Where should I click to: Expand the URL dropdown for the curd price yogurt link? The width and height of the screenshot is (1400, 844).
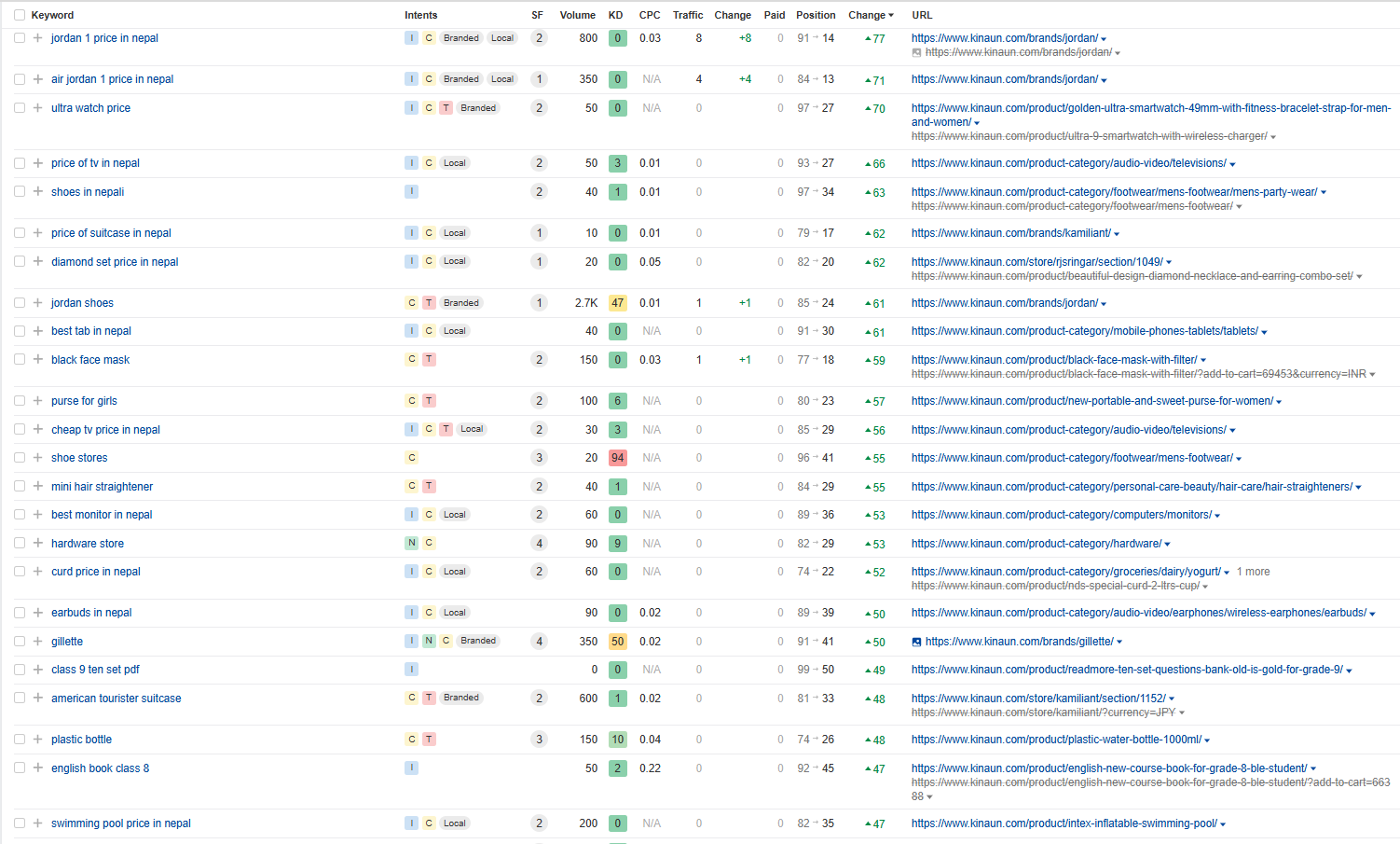pyautogui.click(x=1227, y=573)
